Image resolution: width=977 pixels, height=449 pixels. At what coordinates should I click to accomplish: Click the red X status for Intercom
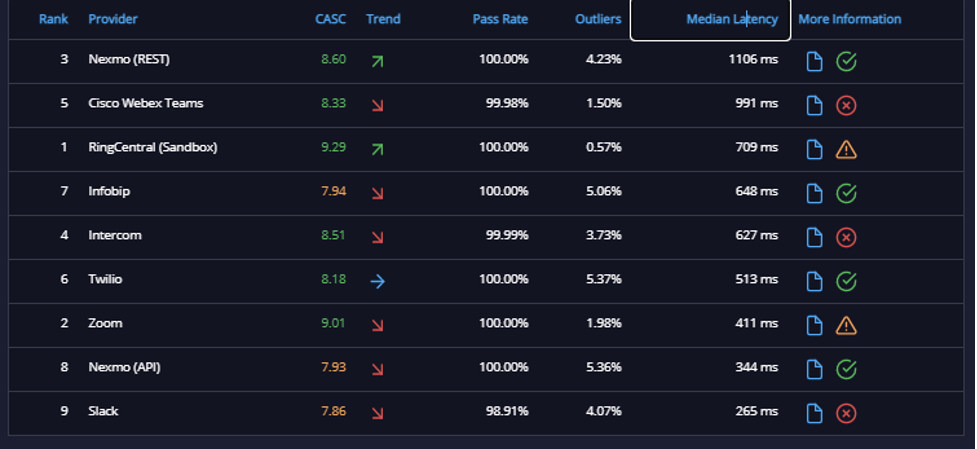click(x=846, y=237)
